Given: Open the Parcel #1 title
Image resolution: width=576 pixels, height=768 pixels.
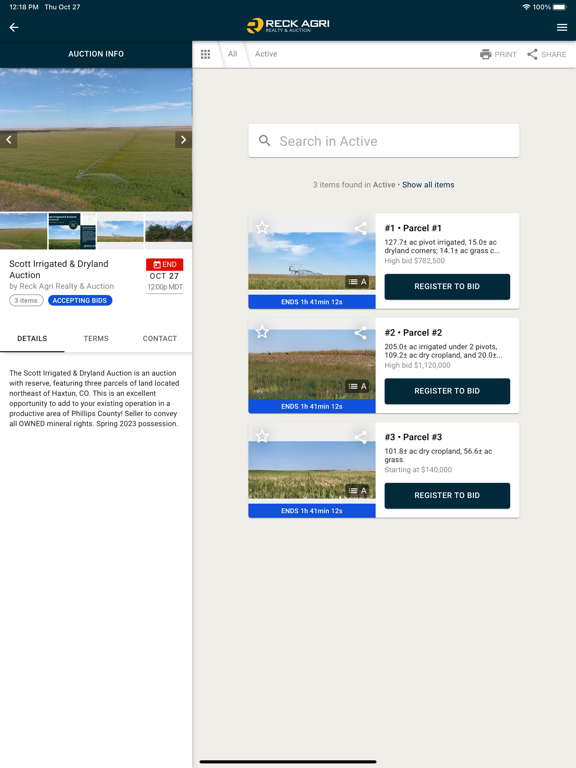Looking at the screenshot, I should pyautogui.click(x=413, y=228).
